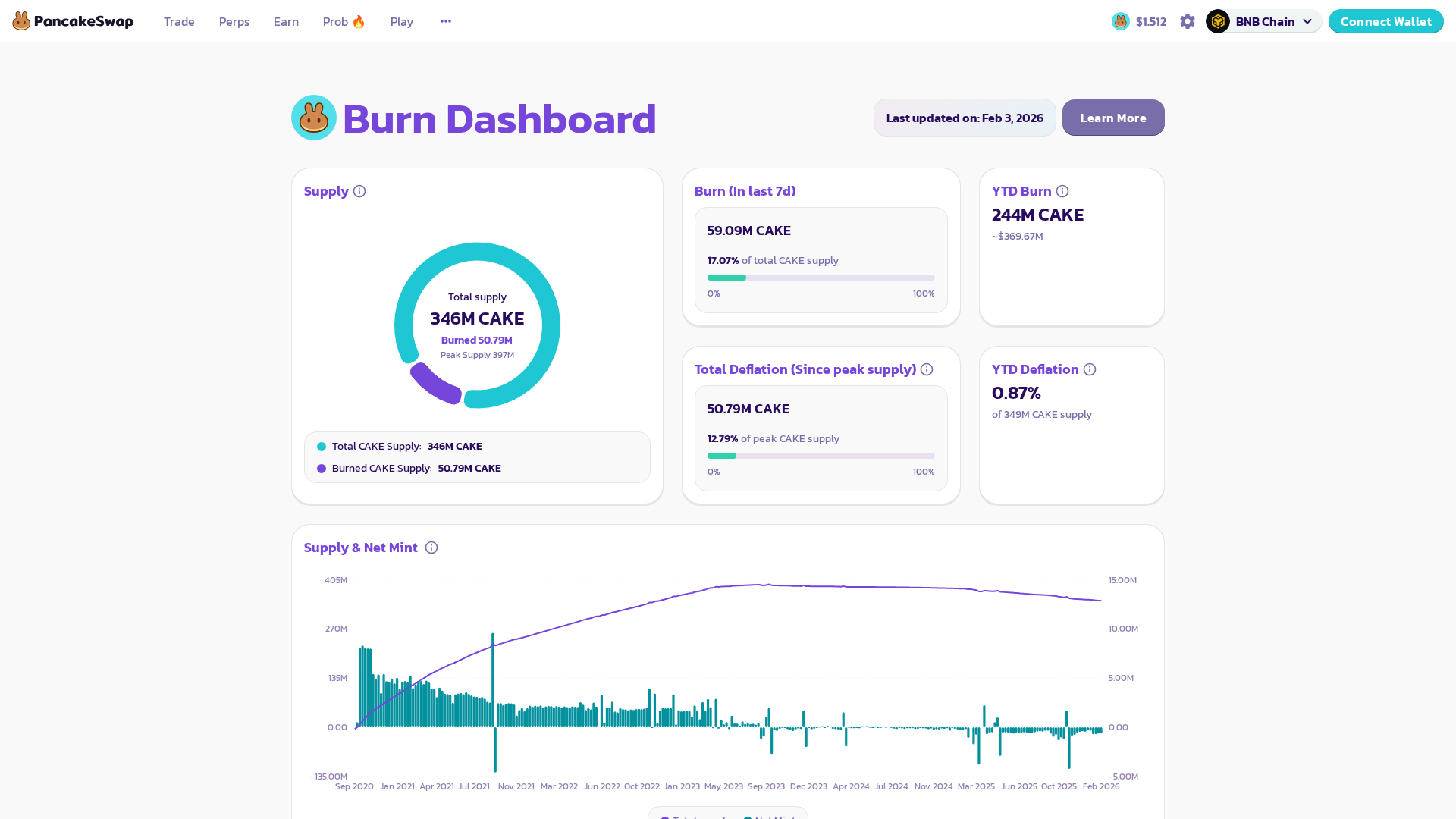
Task: Click the Last updated on: Feb 3, 2026 label
Action: click(x=965, y=118)
